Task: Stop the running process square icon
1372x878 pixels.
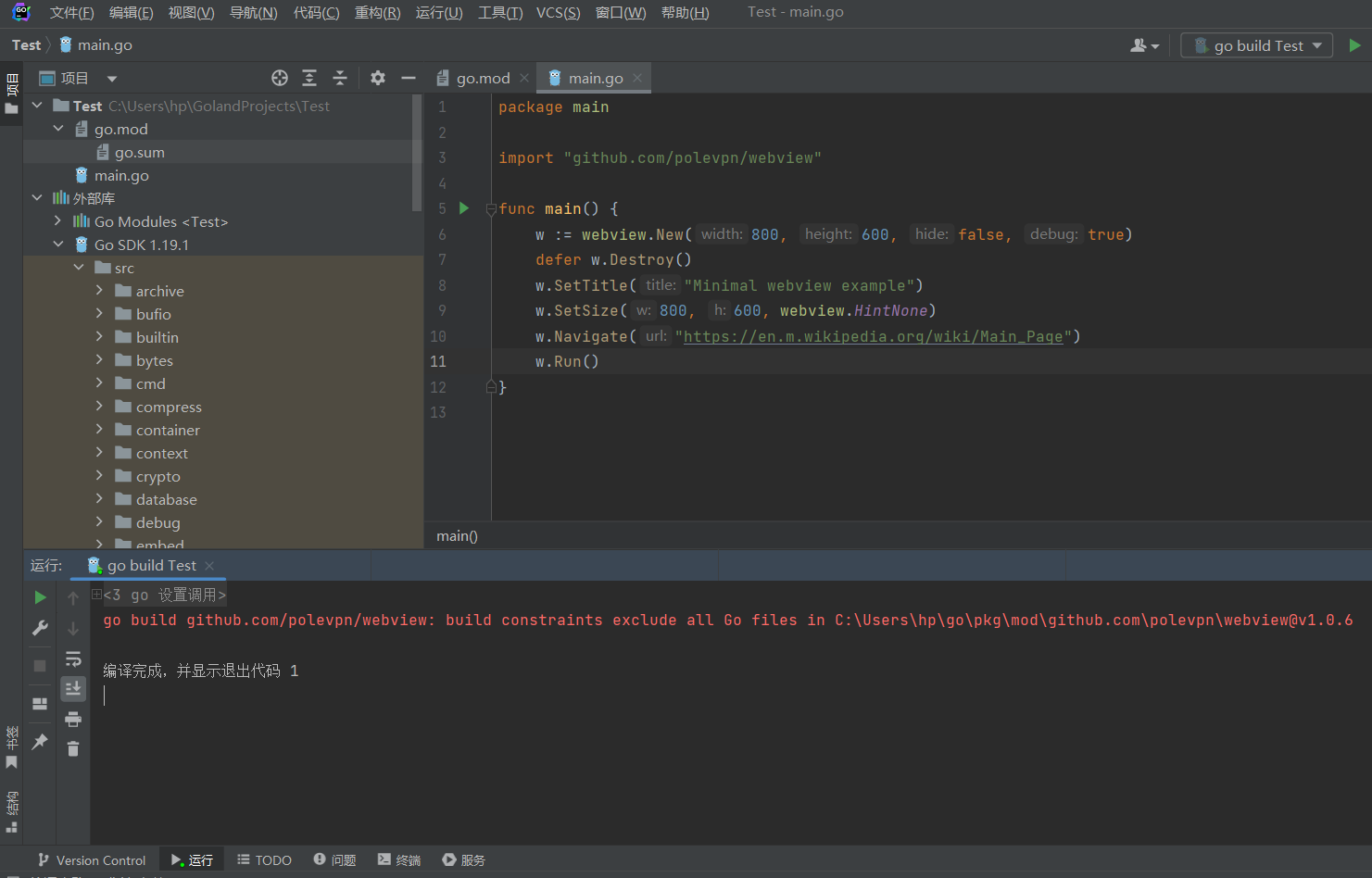Action: (40, 666)
